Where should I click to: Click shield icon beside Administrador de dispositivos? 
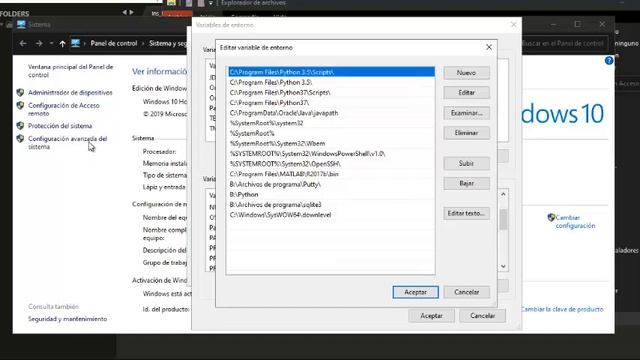(20, 93)
